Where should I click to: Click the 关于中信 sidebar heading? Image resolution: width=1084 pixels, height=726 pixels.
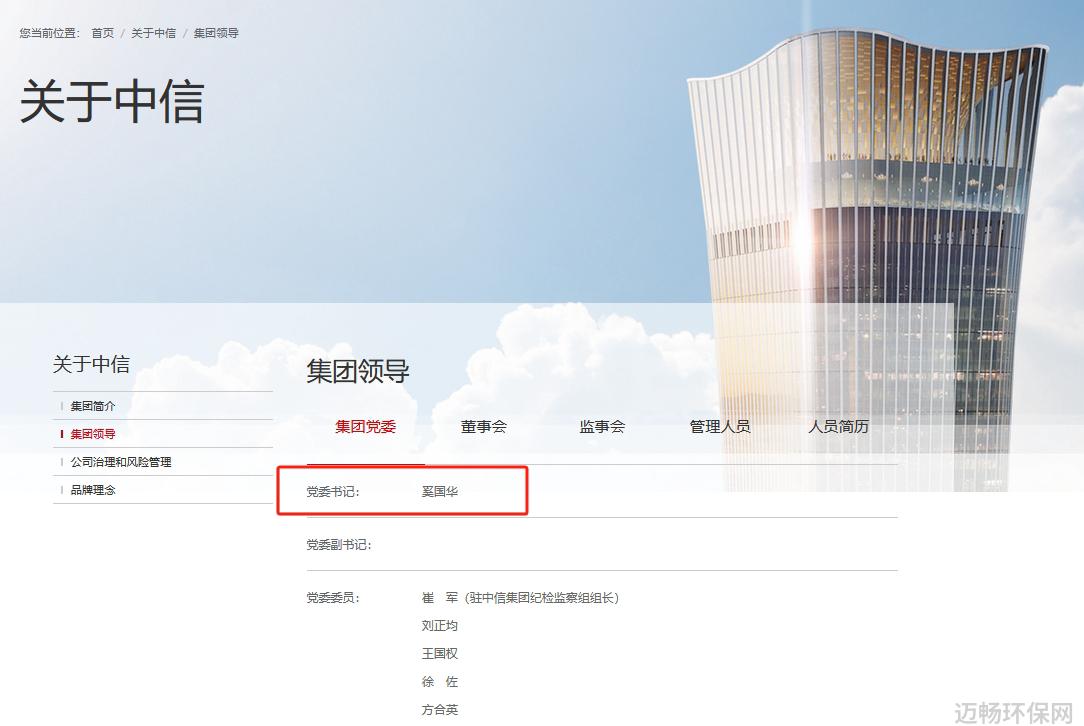coord(91,364)
